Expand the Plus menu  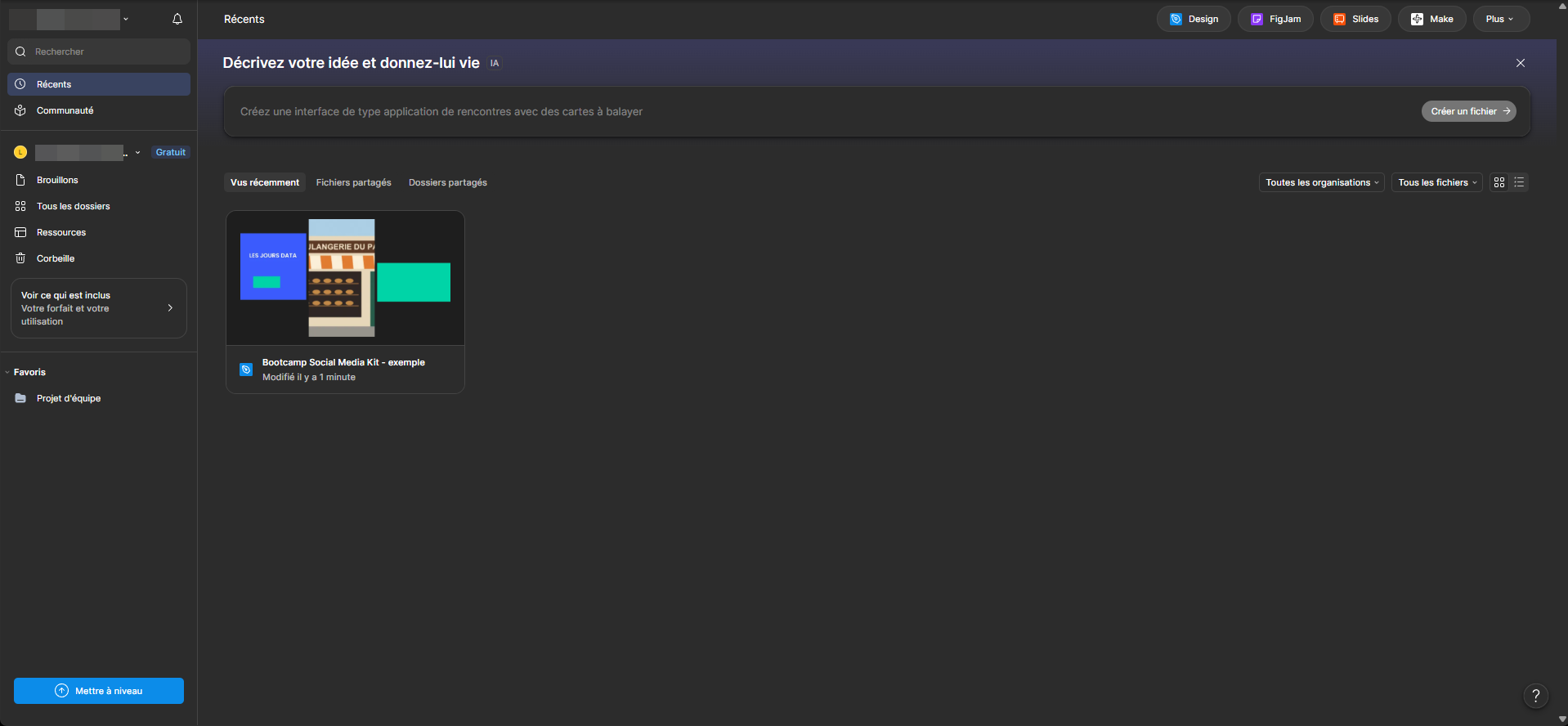pyautogui.click(x=1501, y=19)
